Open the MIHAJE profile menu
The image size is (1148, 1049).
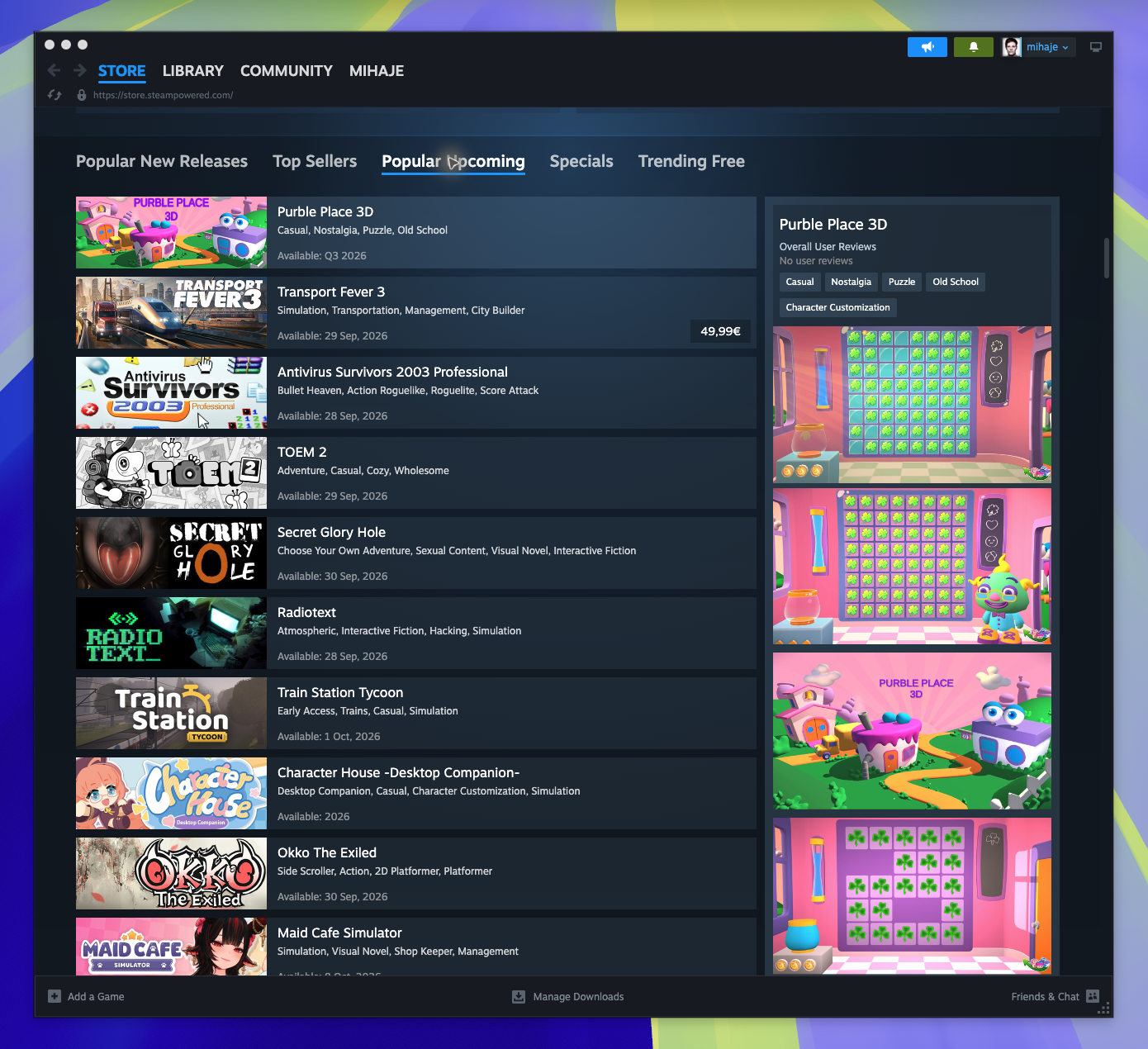377,71
